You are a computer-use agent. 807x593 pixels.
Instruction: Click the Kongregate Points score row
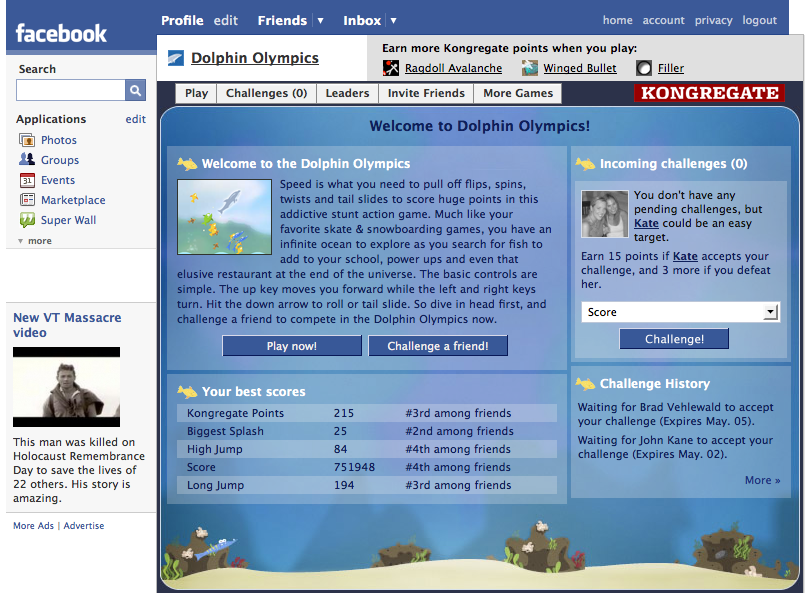[367, 413]
